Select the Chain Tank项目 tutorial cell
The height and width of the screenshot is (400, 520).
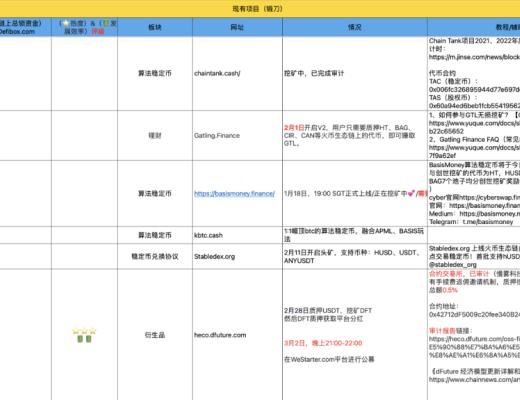pyautogui.click(x=474, y=73)
